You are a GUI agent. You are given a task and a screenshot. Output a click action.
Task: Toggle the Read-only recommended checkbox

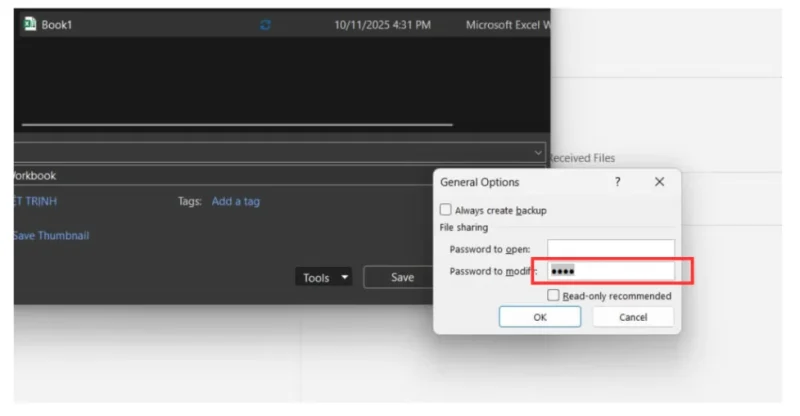(553, 296)
